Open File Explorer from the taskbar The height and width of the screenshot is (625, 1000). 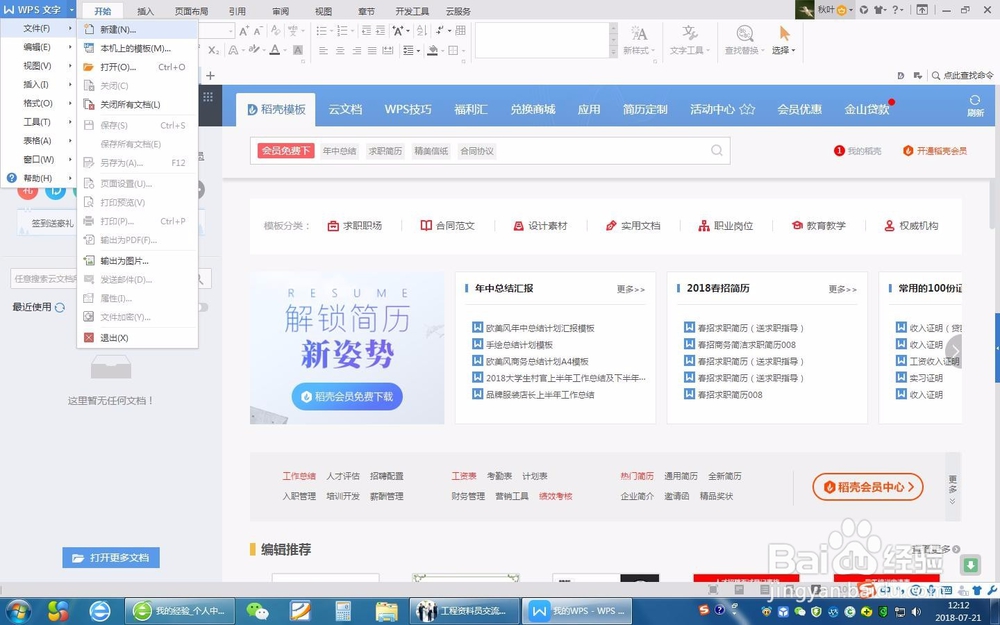pos(387,612)
